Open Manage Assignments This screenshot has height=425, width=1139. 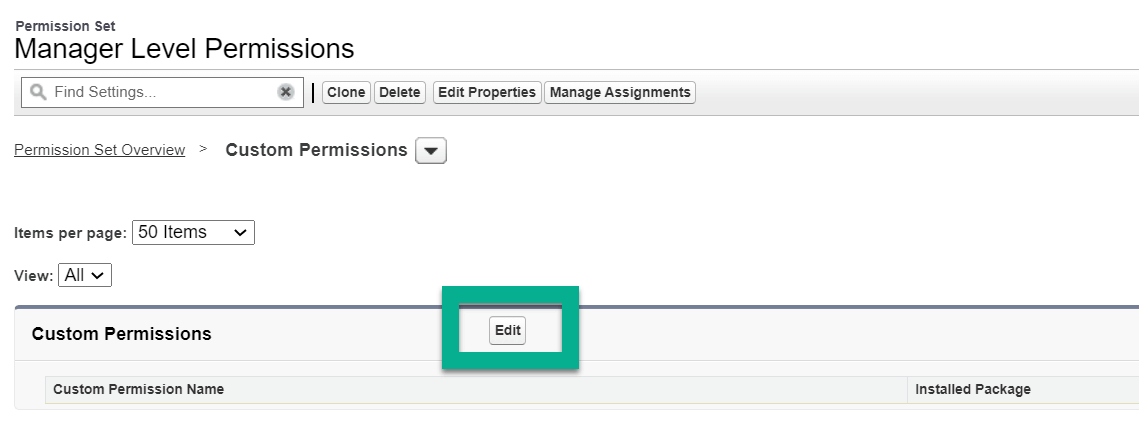[620, 92]
